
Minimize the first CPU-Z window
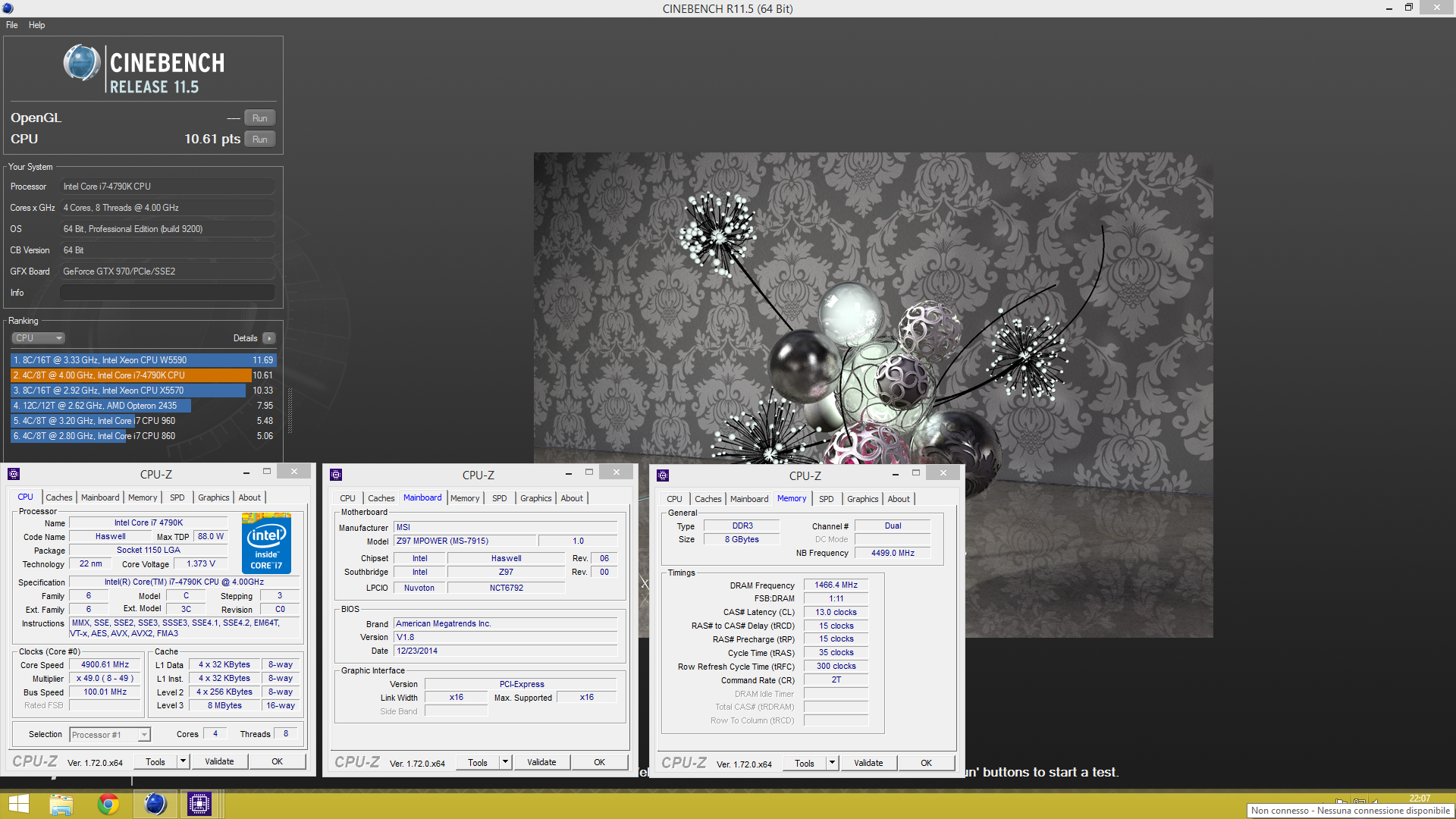tap(246, 472)
